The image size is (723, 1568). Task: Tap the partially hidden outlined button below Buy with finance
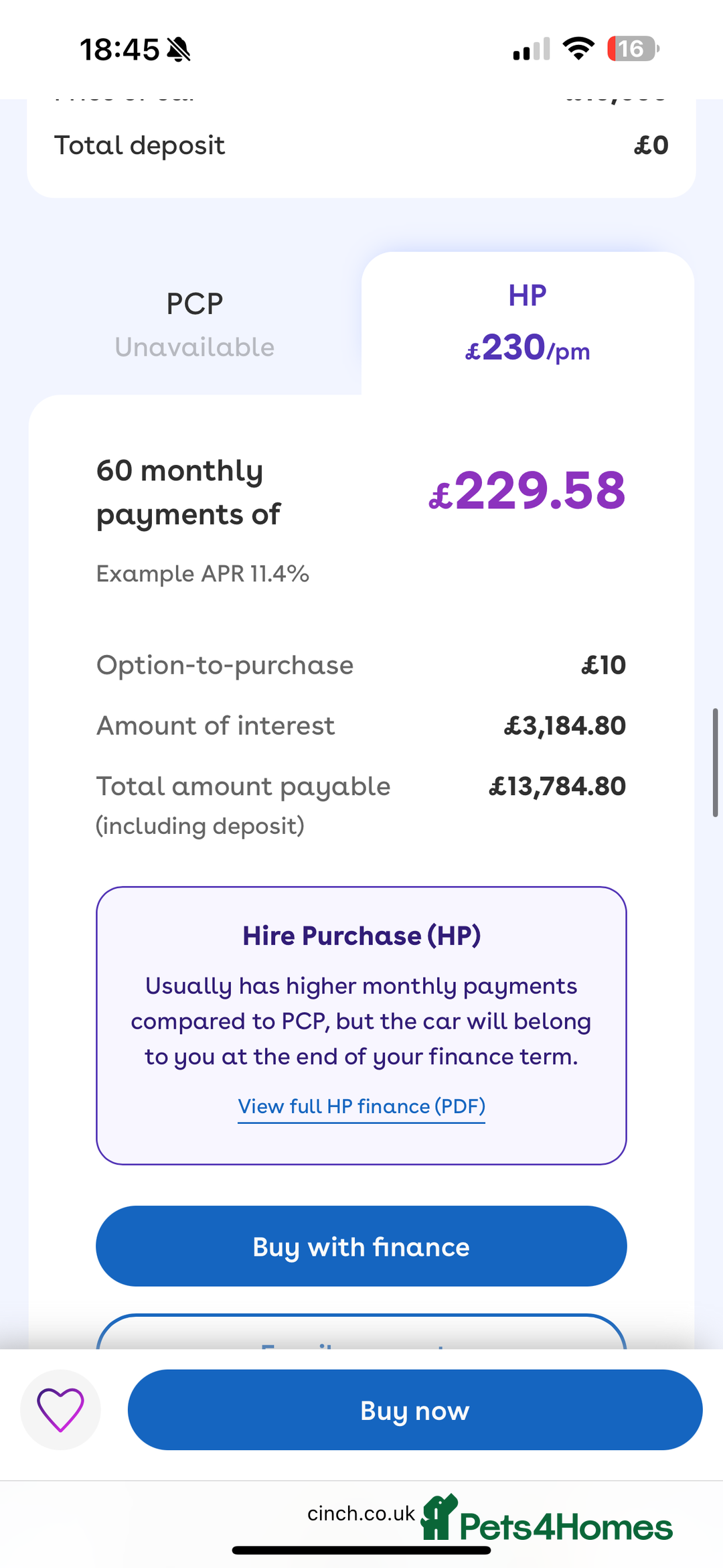pyautogui.click(x=361, y=1332)
